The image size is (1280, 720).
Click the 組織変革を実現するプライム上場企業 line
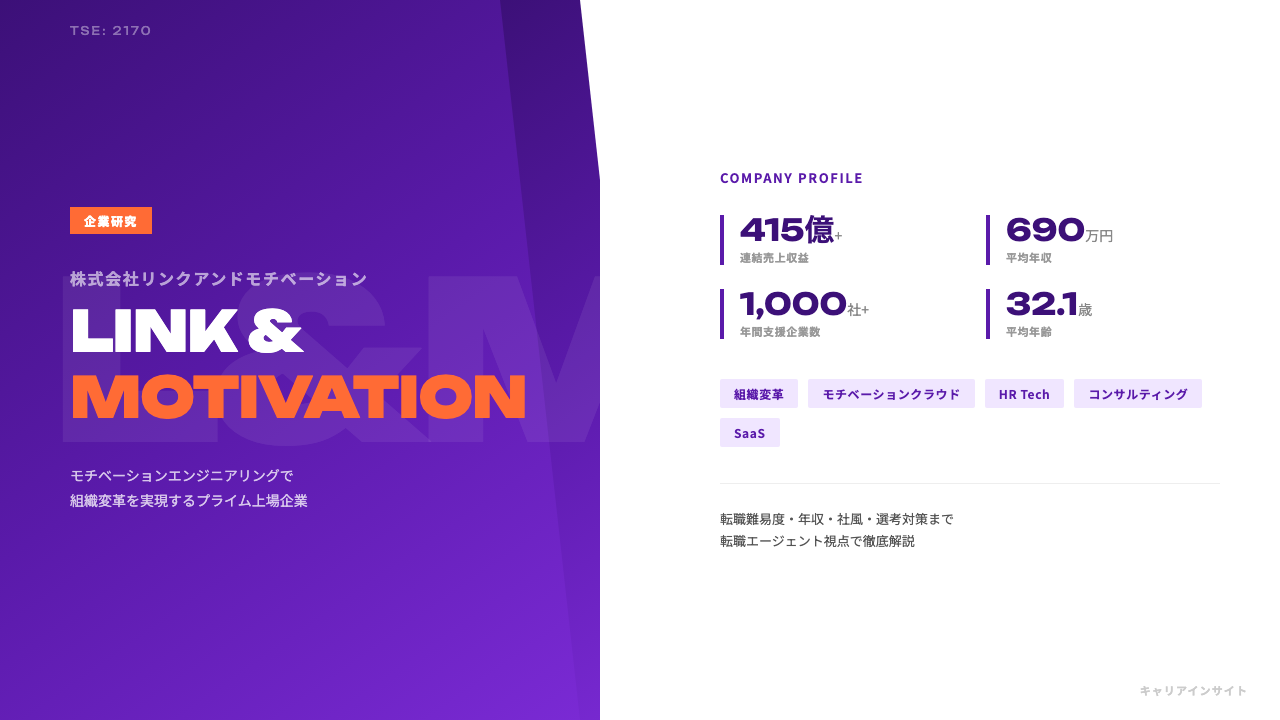[x=189, y=500]
